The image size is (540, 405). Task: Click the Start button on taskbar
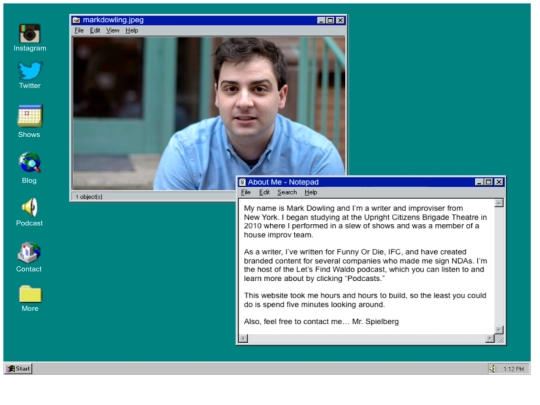19,368
